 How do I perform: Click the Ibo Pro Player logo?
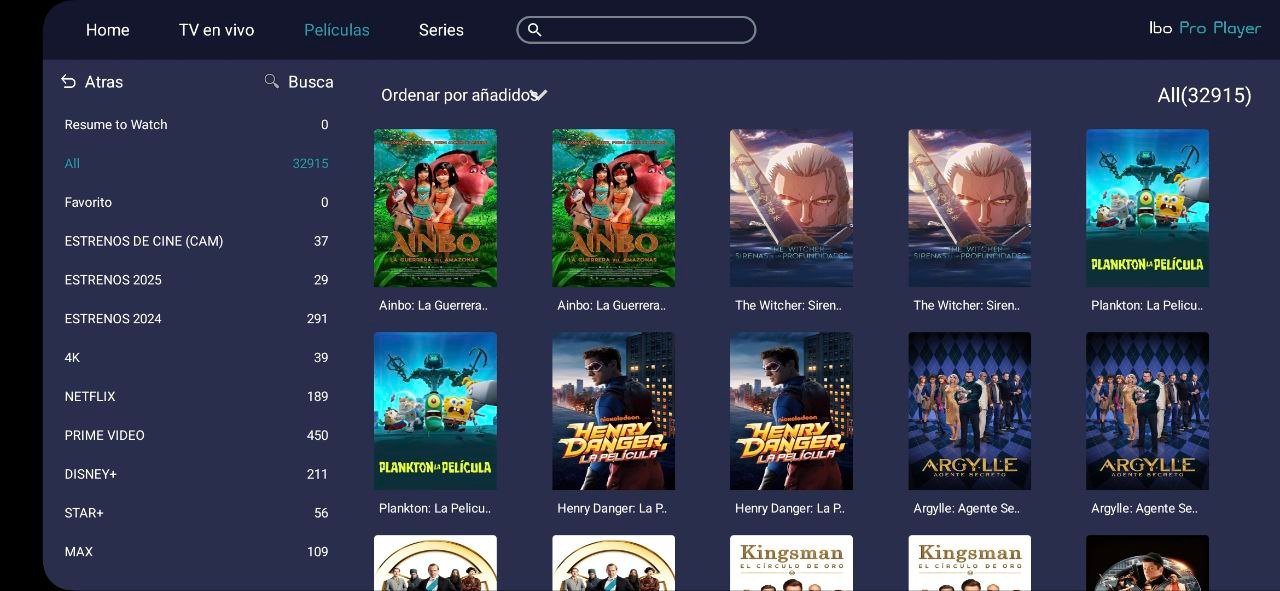point(1204,28)
